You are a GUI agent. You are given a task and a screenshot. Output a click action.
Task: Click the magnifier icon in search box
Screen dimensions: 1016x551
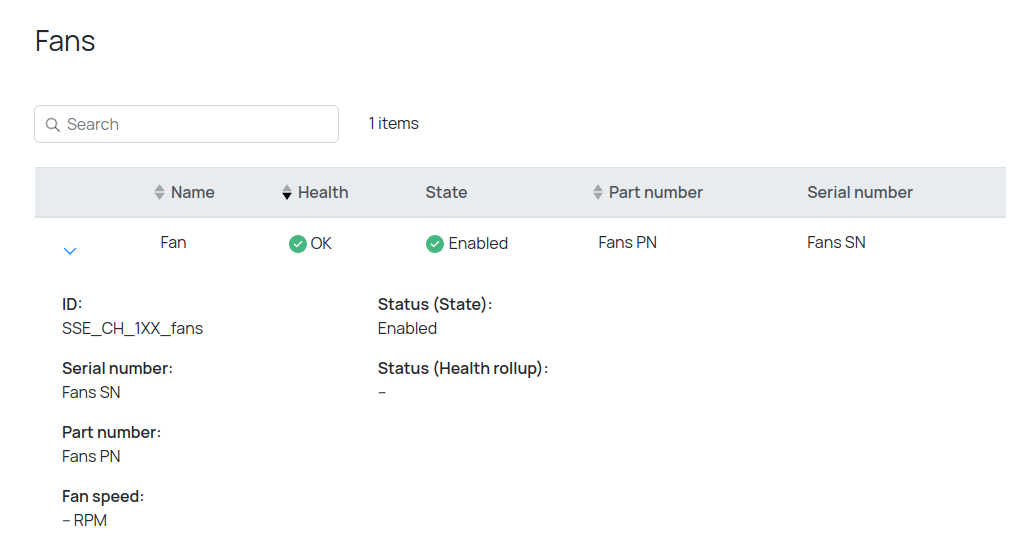tap(53, 125)
